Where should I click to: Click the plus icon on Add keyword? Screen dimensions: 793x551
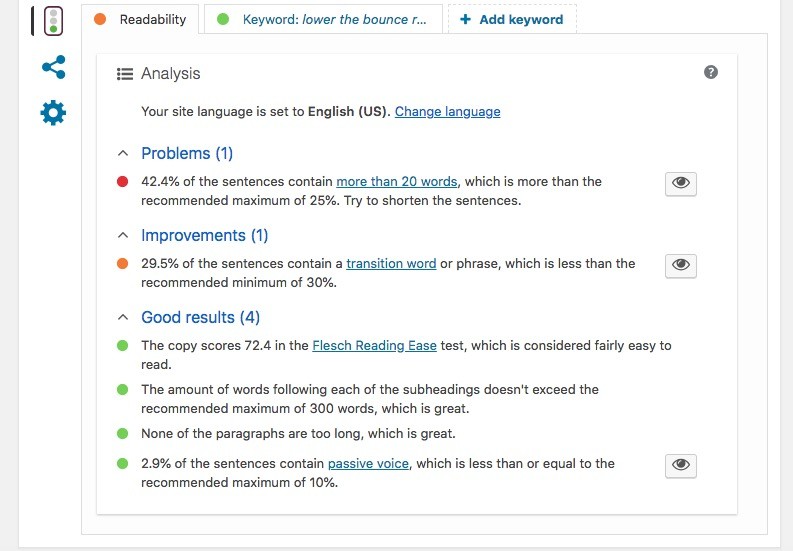coord(465,19)
